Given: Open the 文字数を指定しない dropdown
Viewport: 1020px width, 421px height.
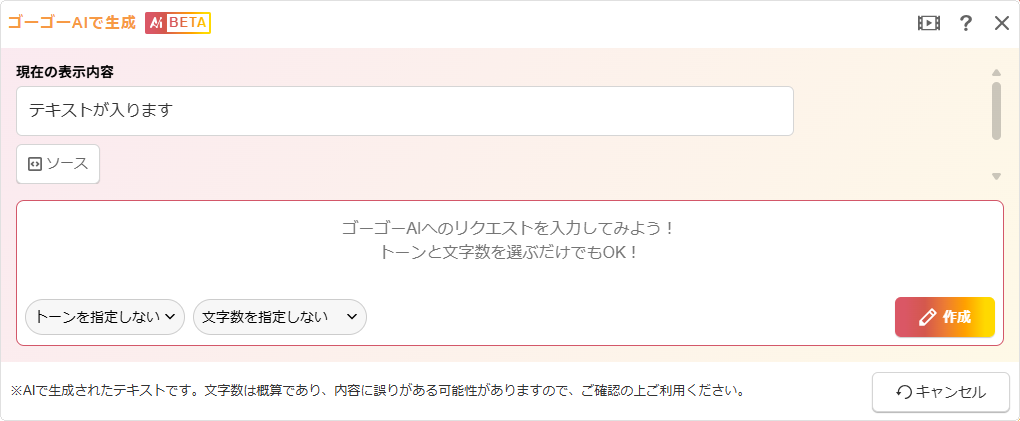Looking at the screenshot, I should (x=279, y=317).
